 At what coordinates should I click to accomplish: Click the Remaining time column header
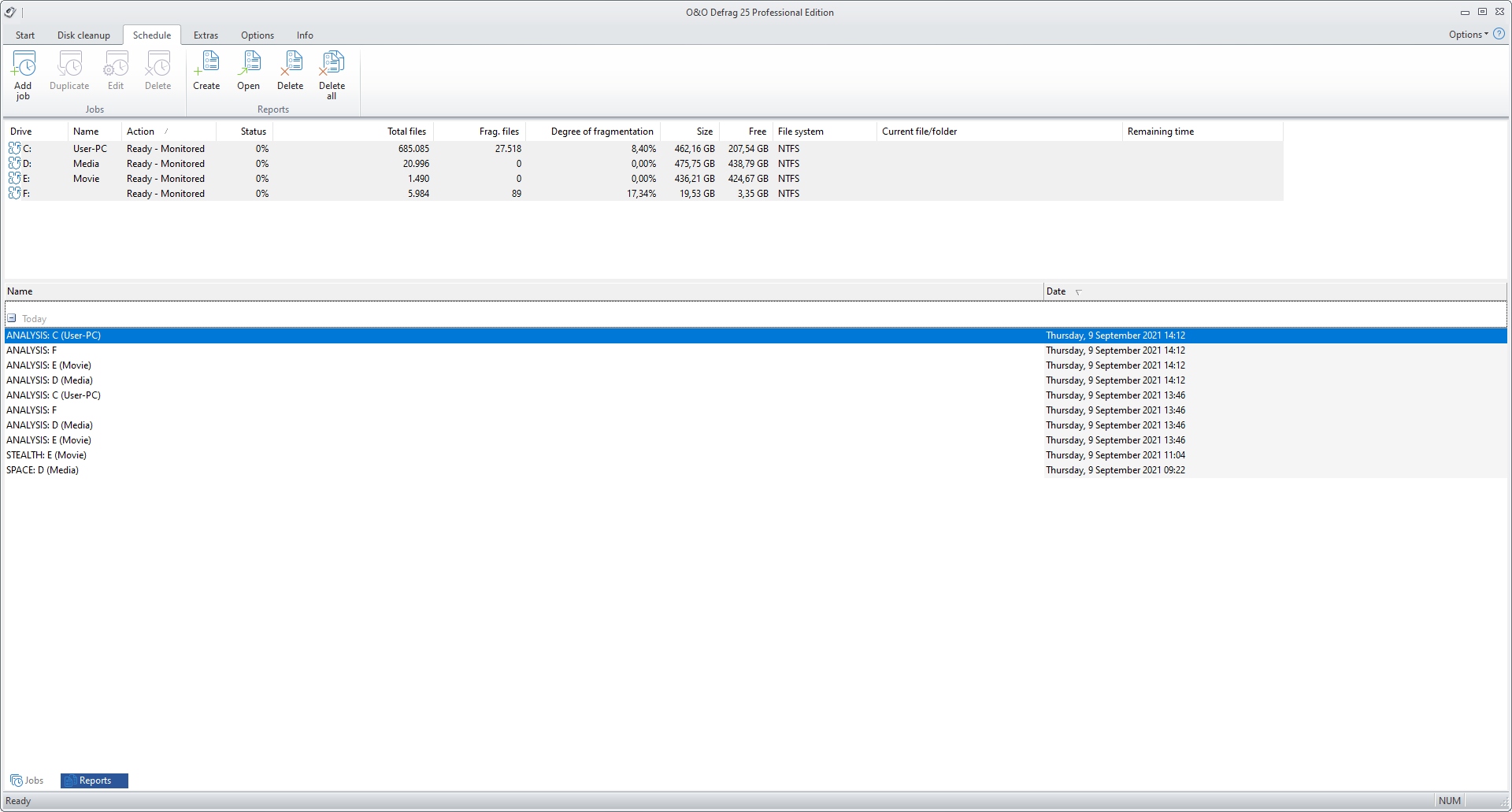click(x=1203, y=132)
